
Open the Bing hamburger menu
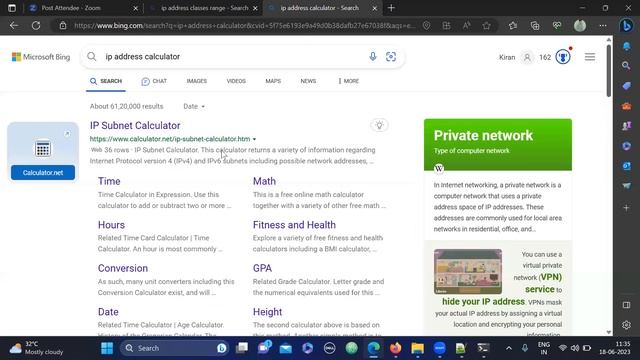(x=590, y=57)
